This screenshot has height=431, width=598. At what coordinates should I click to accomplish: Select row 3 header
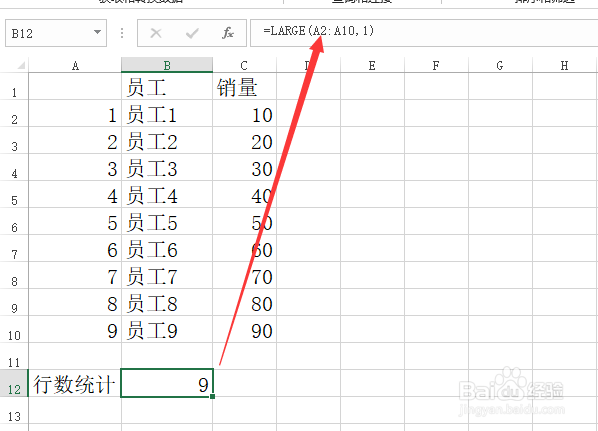pos(14,140)
